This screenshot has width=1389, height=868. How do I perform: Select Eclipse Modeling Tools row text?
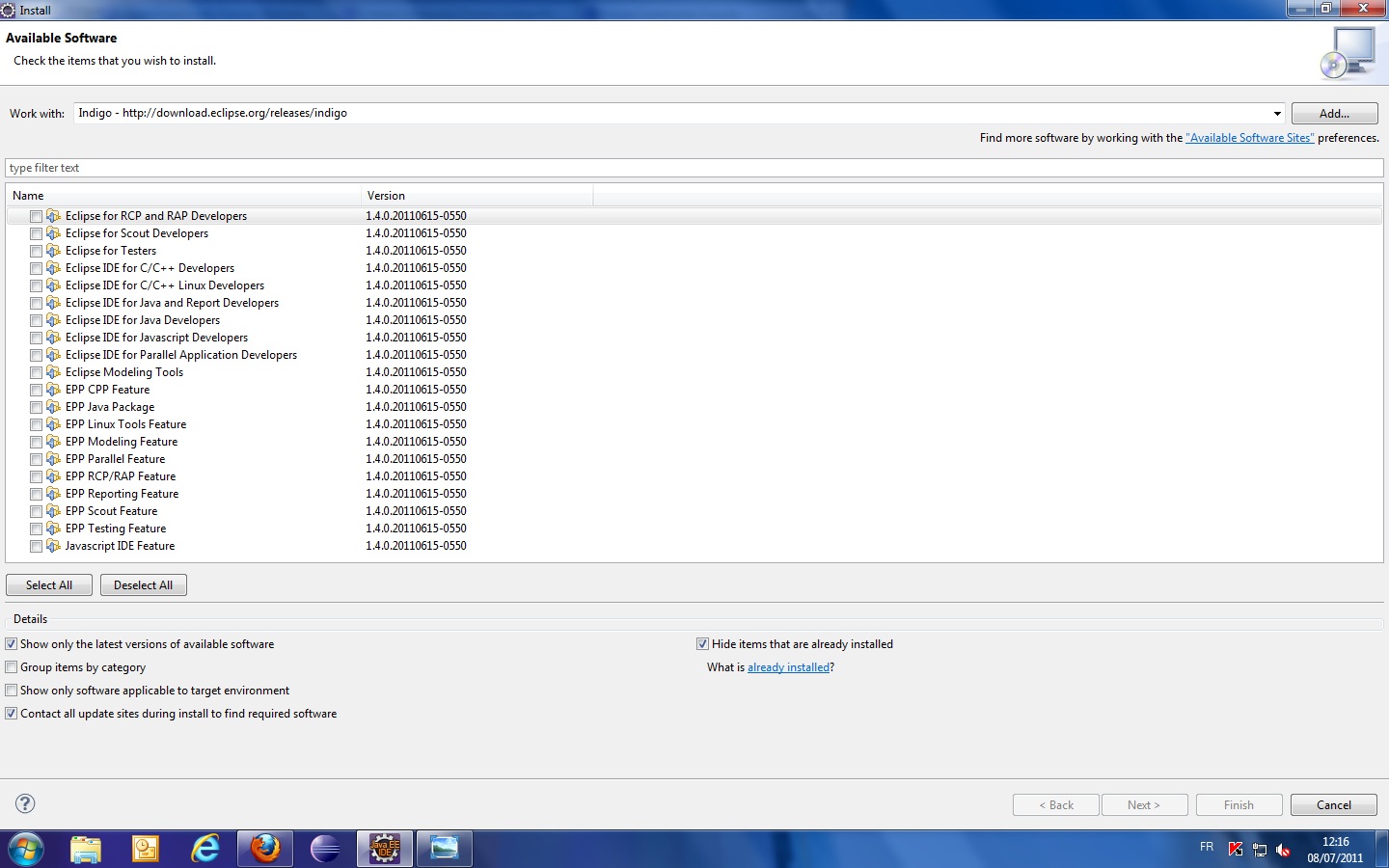(x=124, y=372)
